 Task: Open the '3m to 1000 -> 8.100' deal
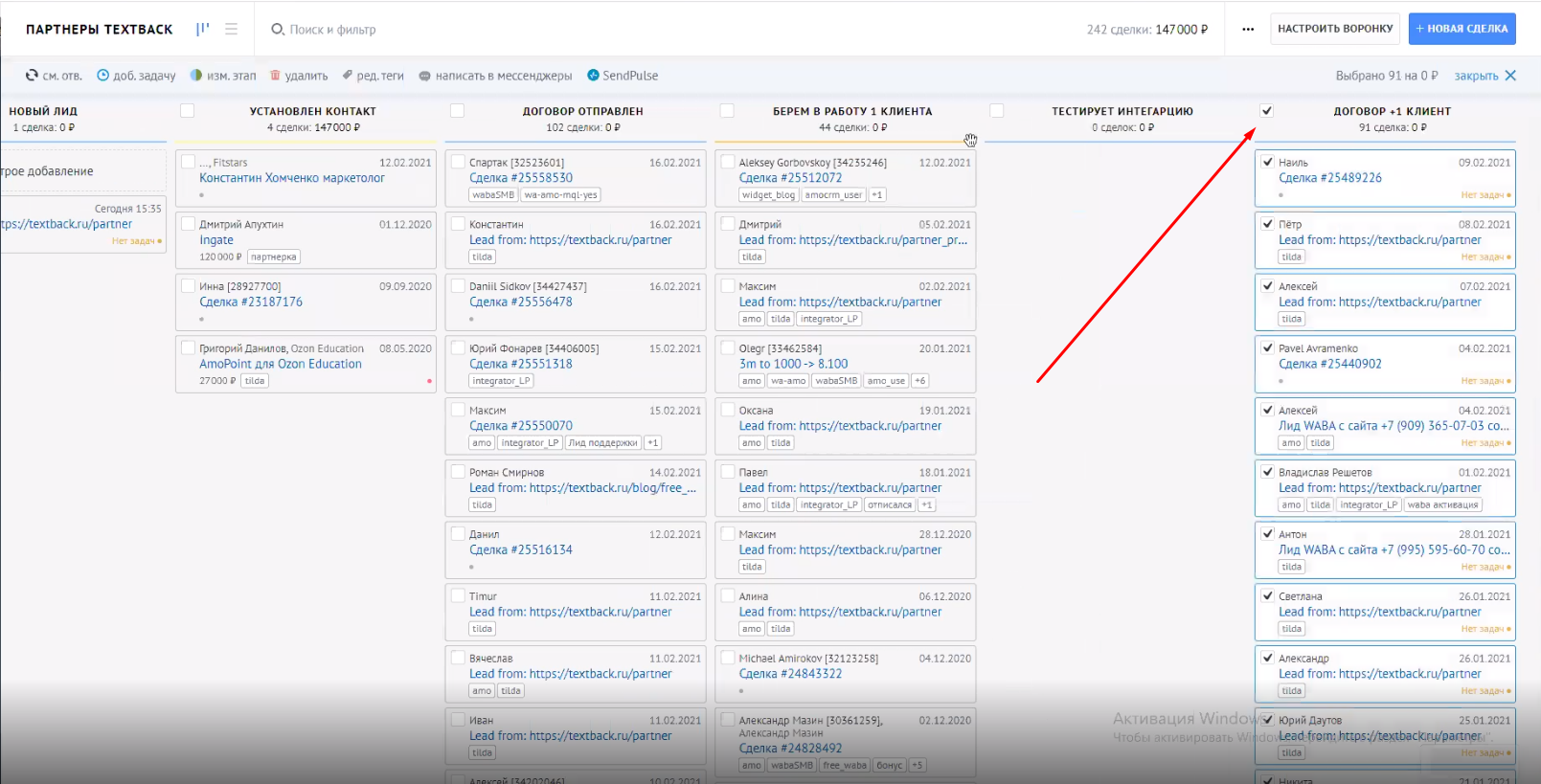coord(794,364)
